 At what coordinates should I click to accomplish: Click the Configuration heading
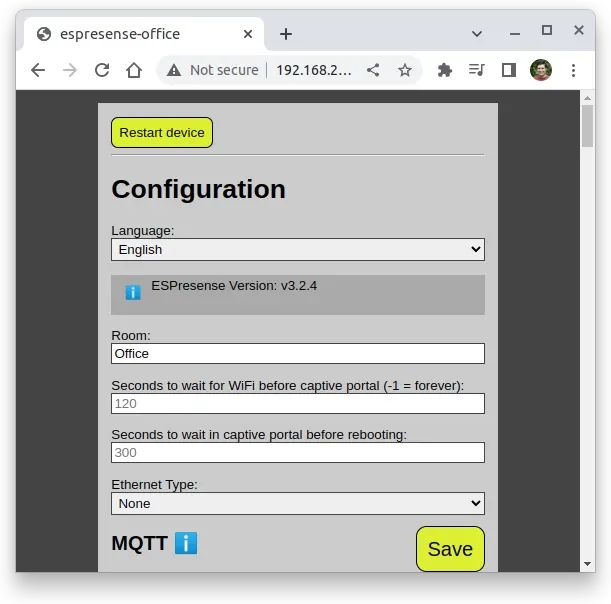198,189
